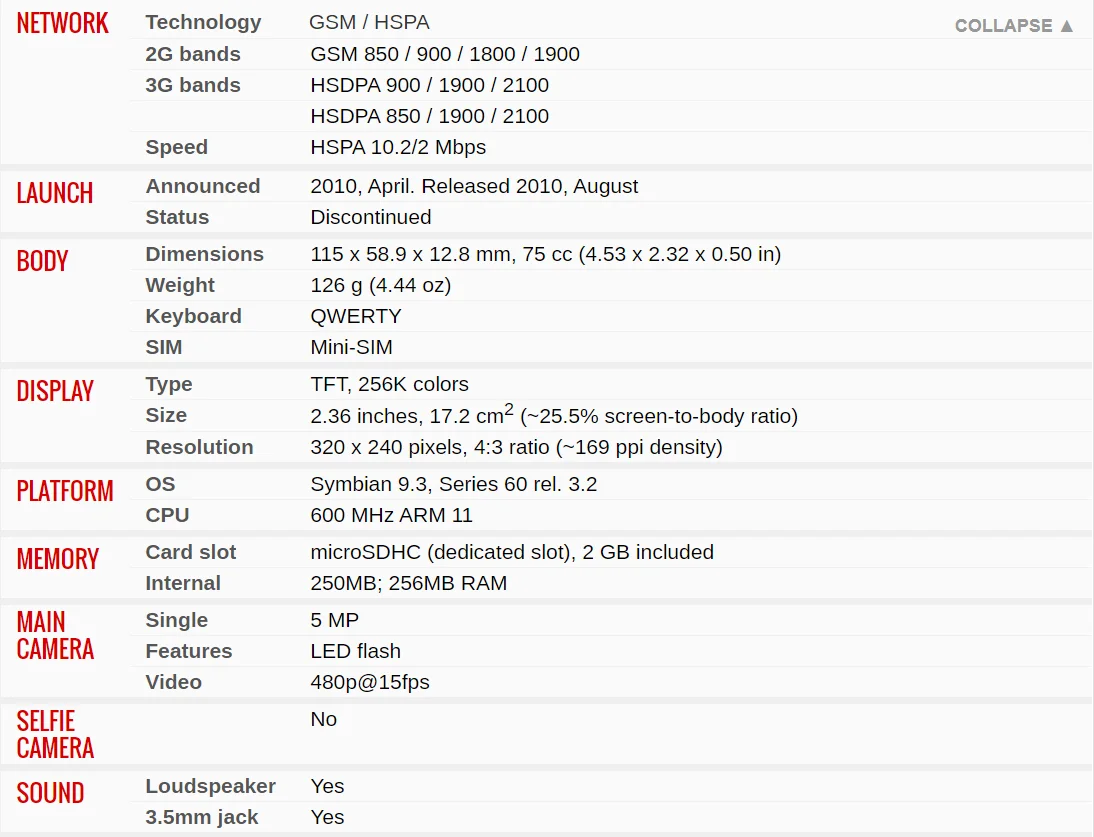
Task: Click the BODY section heading
Action: 43,261
